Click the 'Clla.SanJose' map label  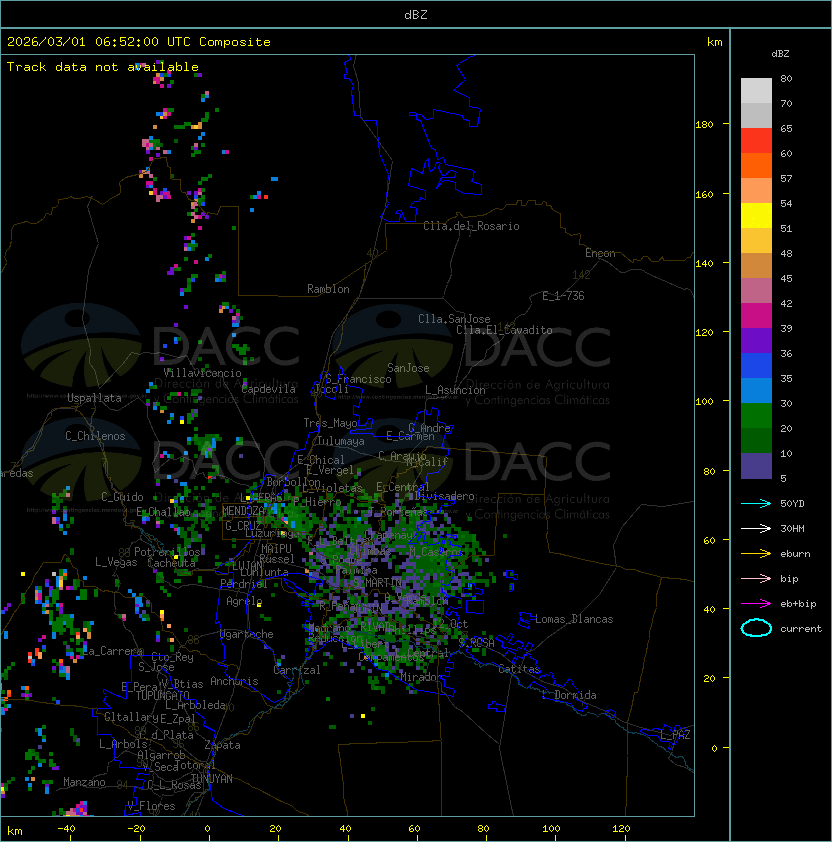(454, 319)
